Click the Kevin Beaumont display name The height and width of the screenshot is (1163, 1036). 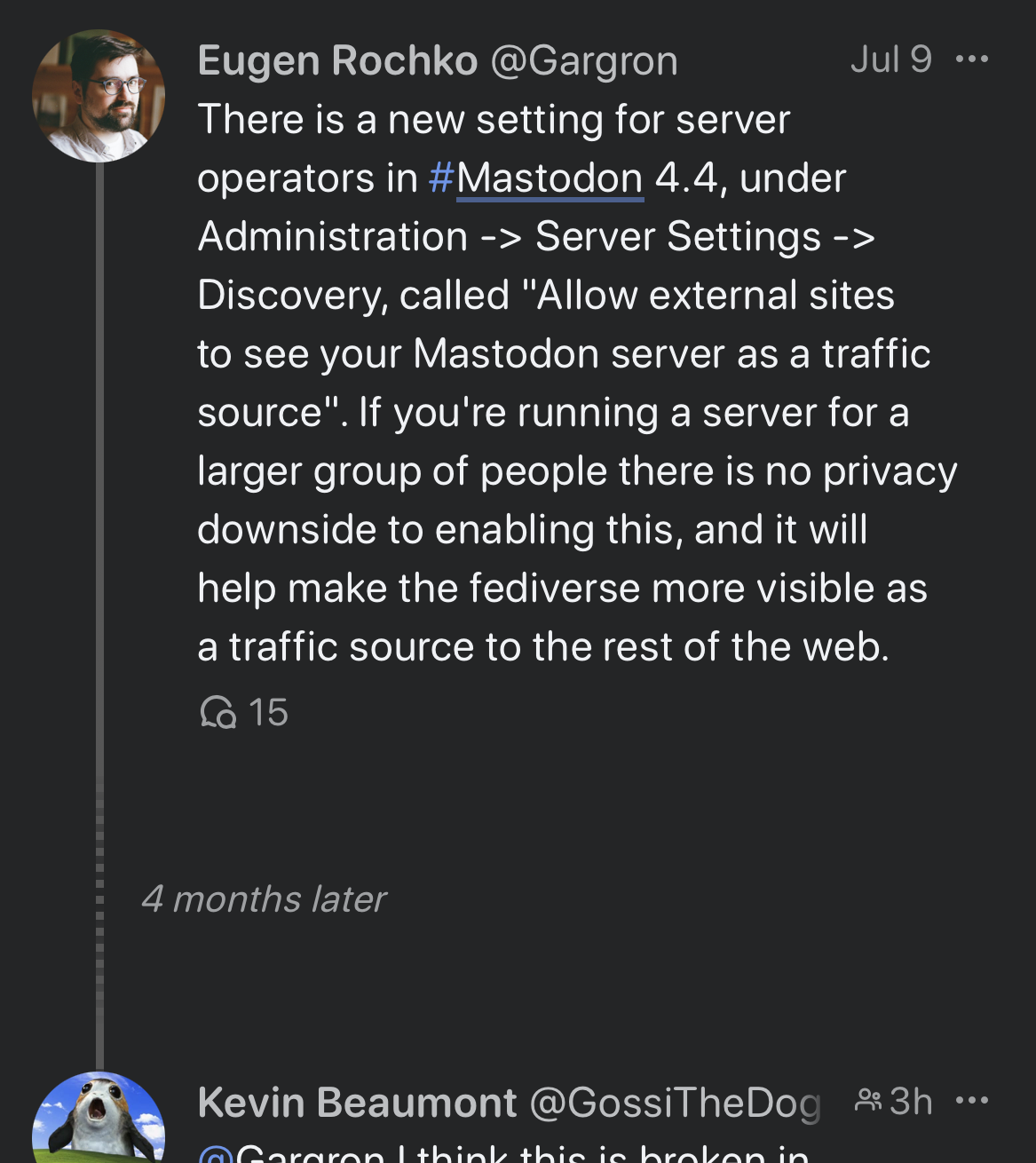[x=357, y=1103]
